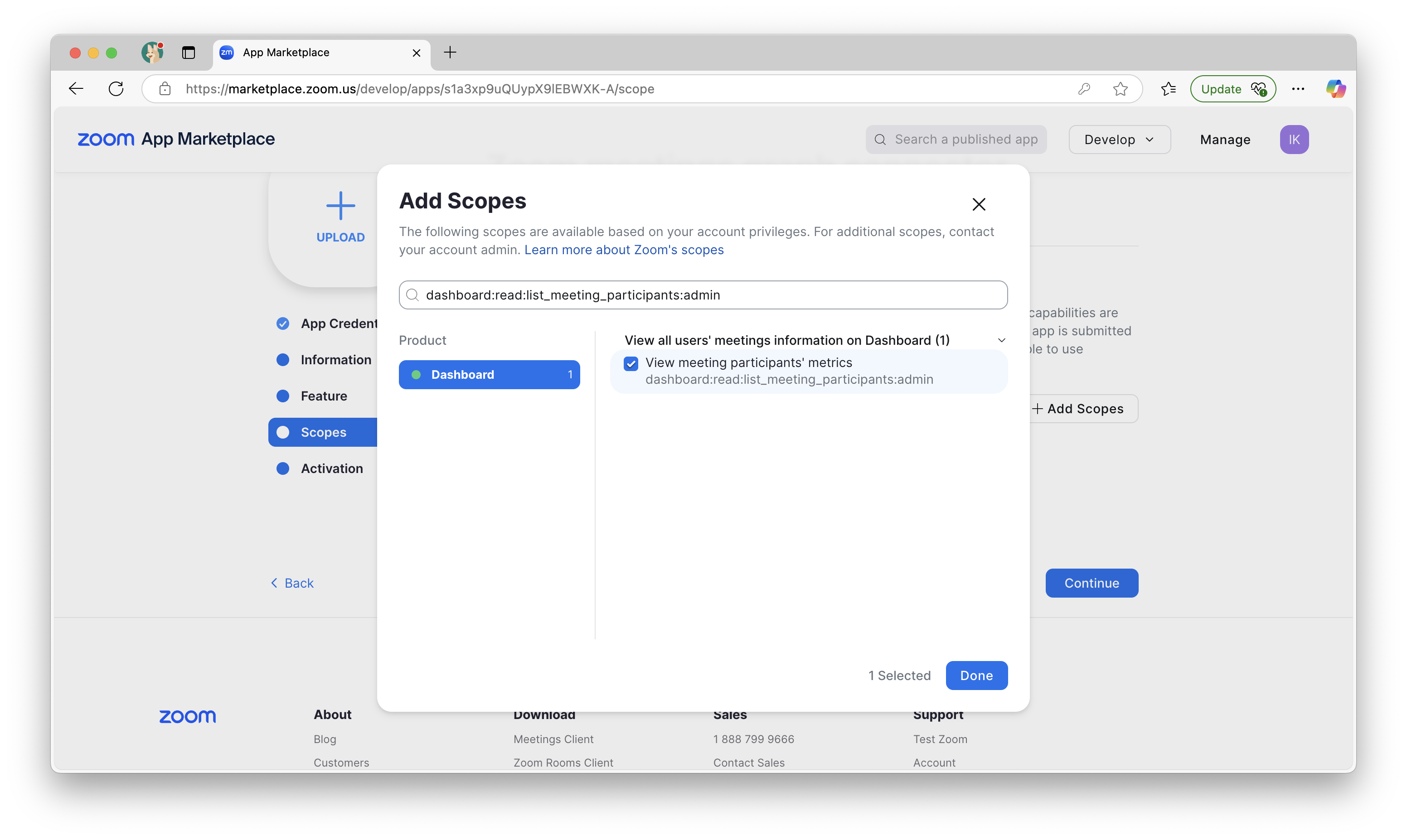Bookmark page with the star icon
The height and width of the screenshot is (840, 1407).
click(1120, 89)
